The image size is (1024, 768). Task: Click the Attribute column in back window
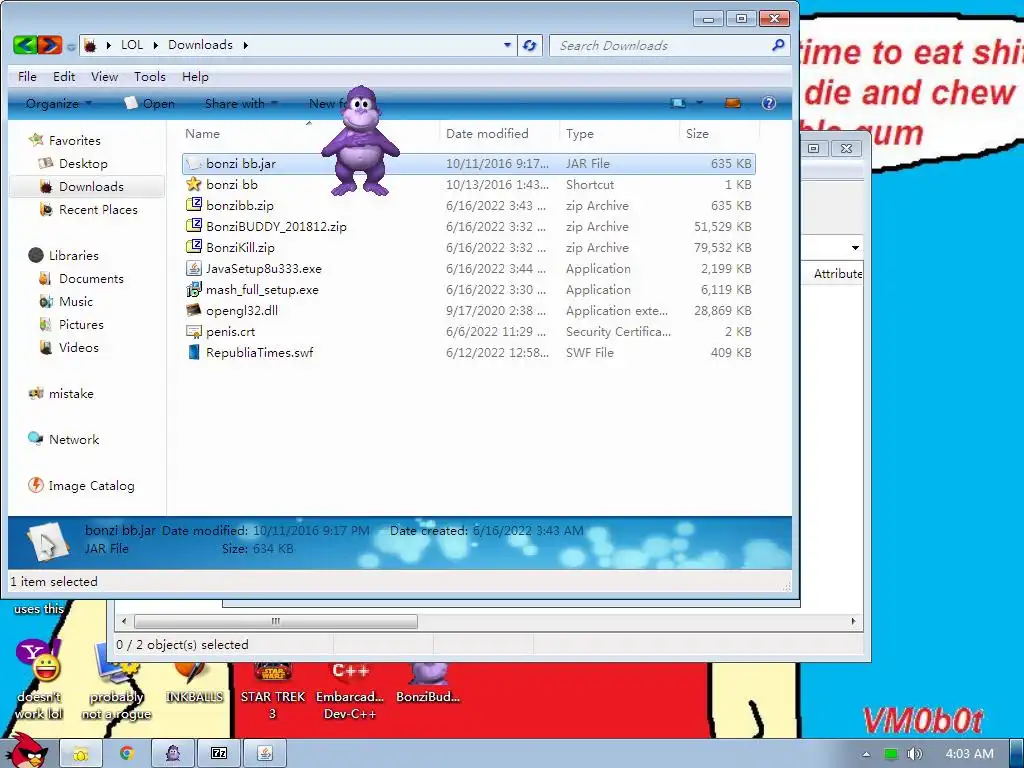click(837, 274)
